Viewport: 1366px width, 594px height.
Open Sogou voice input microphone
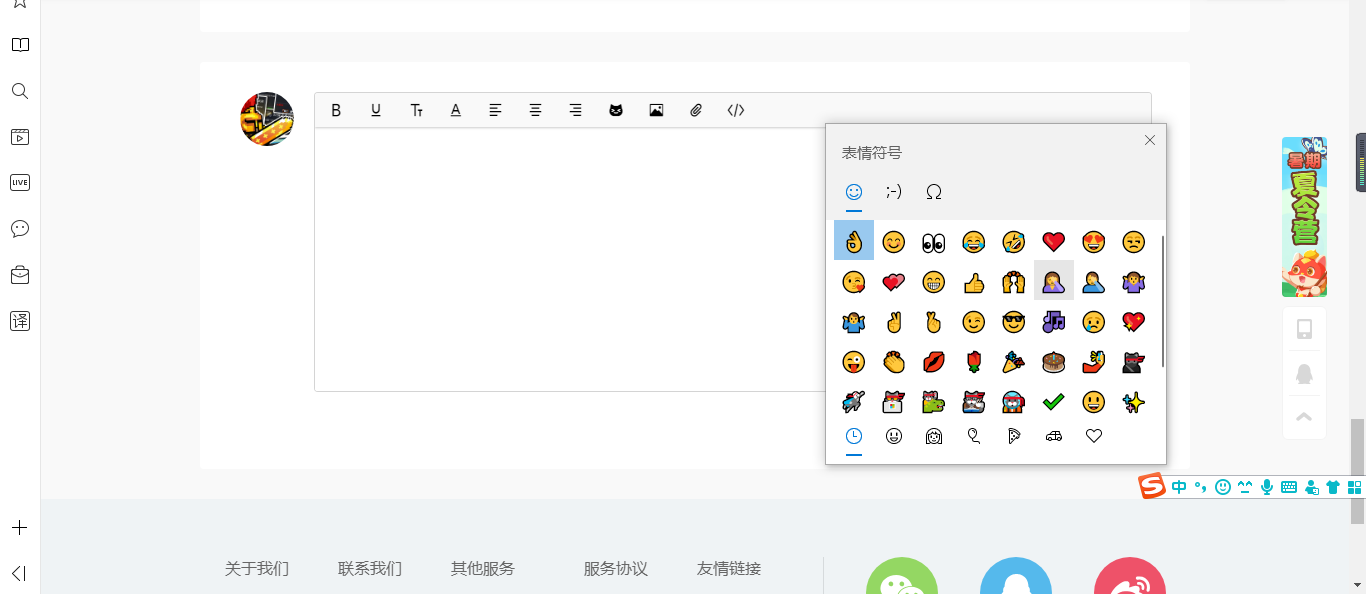(x=1267, y=487)
